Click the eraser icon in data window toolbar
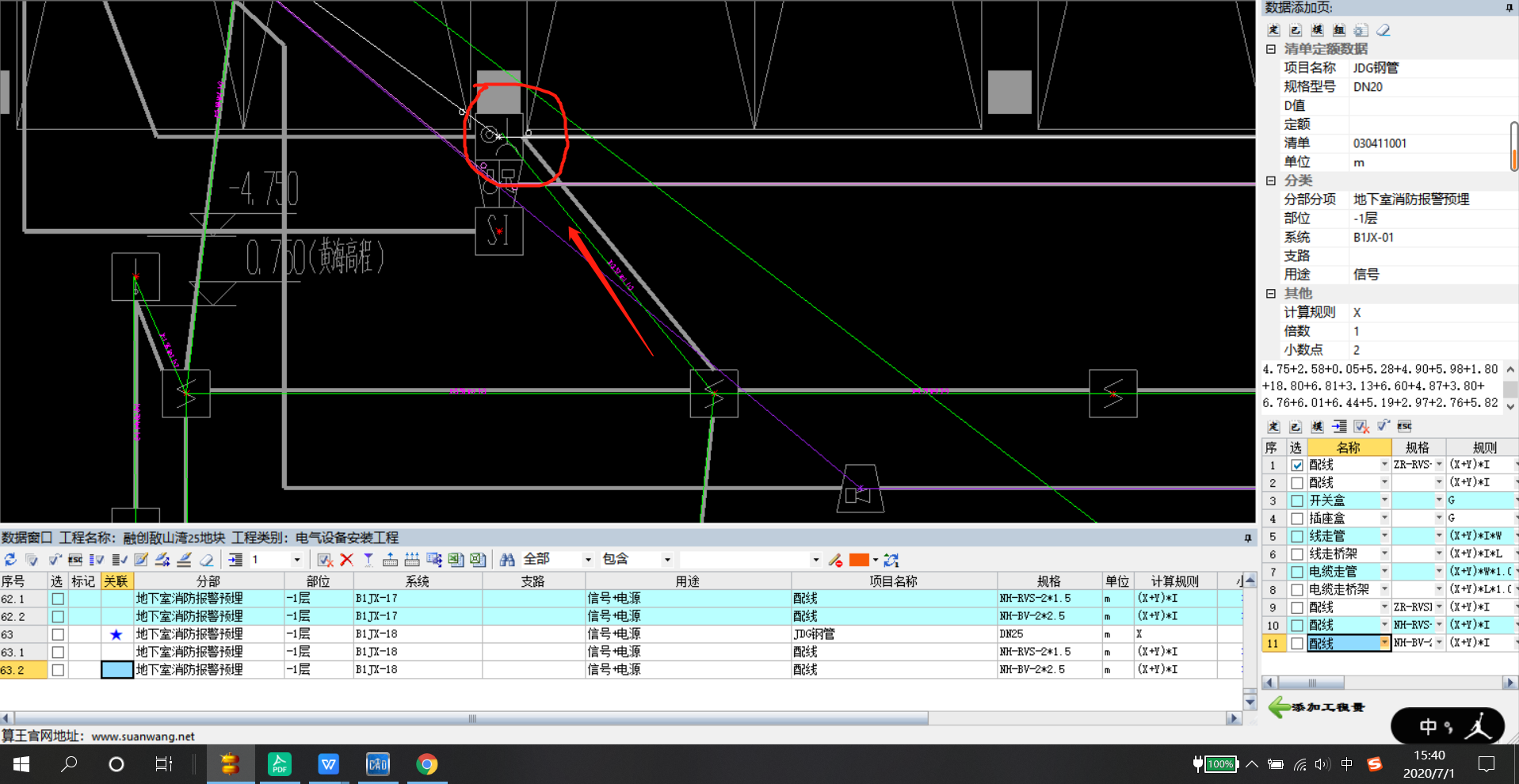 click(206, 560)
